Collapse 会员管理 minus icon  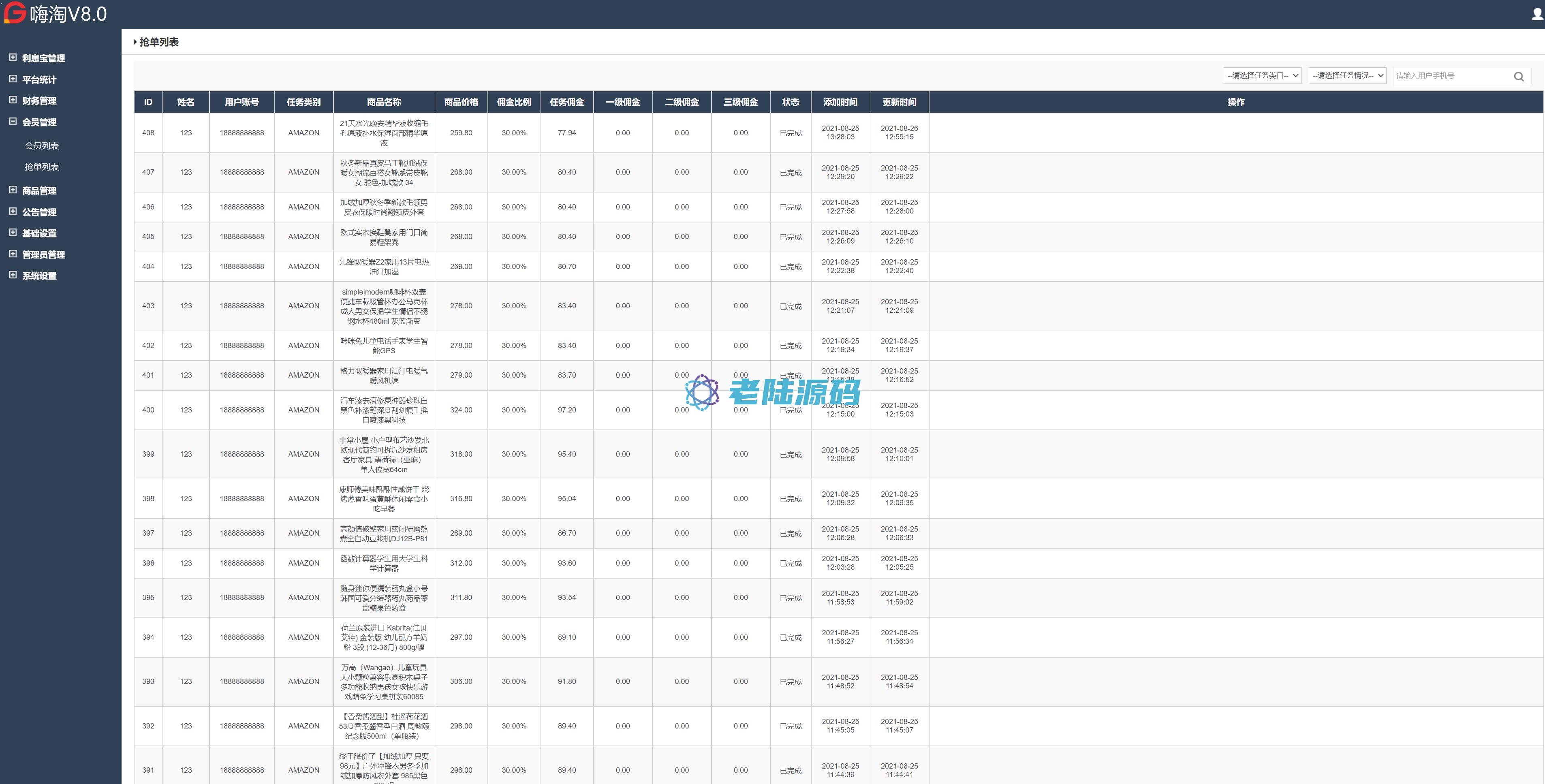pyautogui.click(x=13, y=122)
